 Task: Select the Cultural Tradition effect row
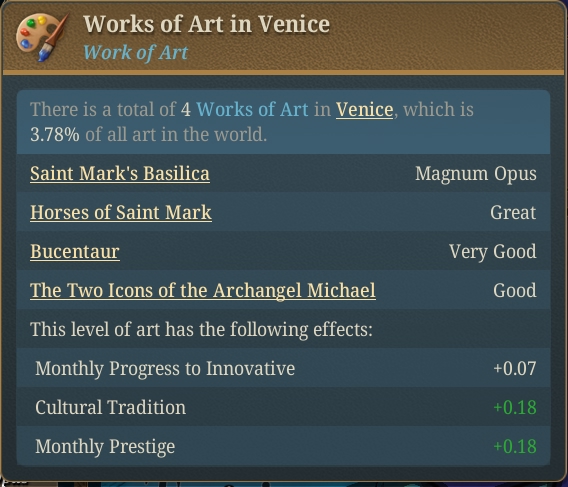tap(283, 407)
